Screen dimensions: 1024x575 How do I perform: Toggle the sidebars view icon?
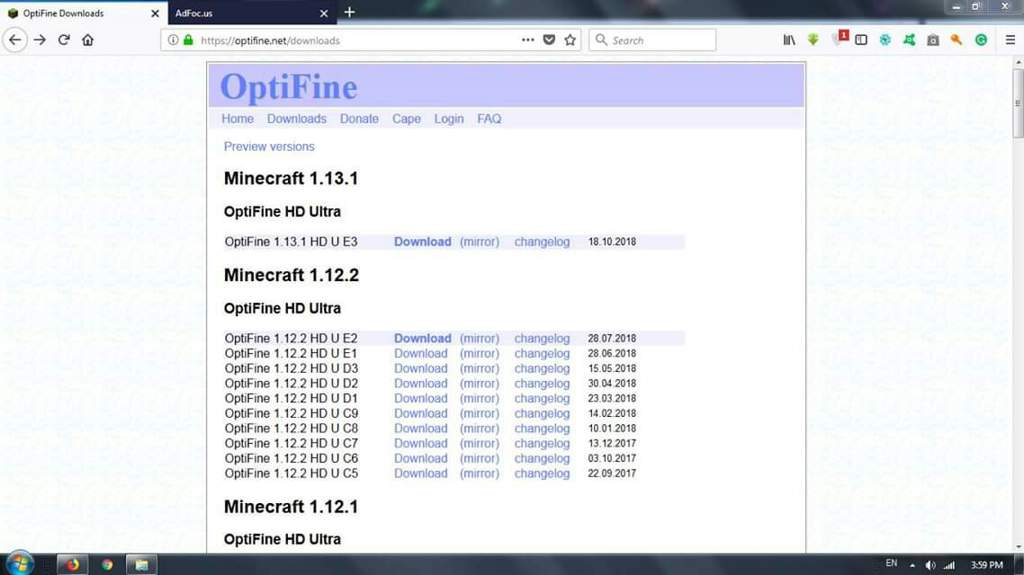861,40
